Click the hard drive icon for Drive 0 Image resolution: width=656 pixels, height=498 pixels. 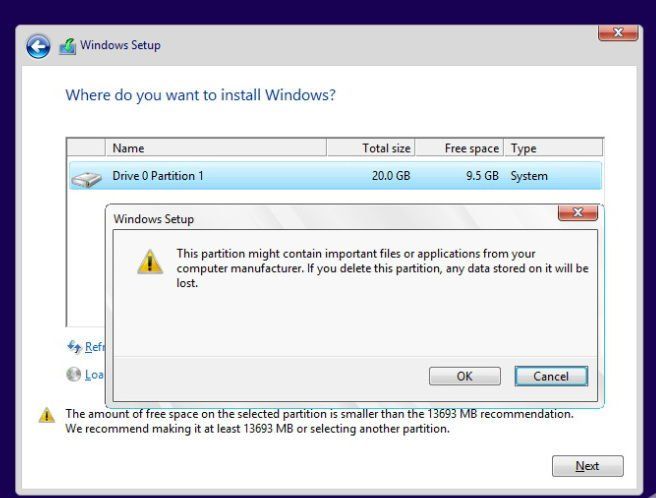pos(87,179)
